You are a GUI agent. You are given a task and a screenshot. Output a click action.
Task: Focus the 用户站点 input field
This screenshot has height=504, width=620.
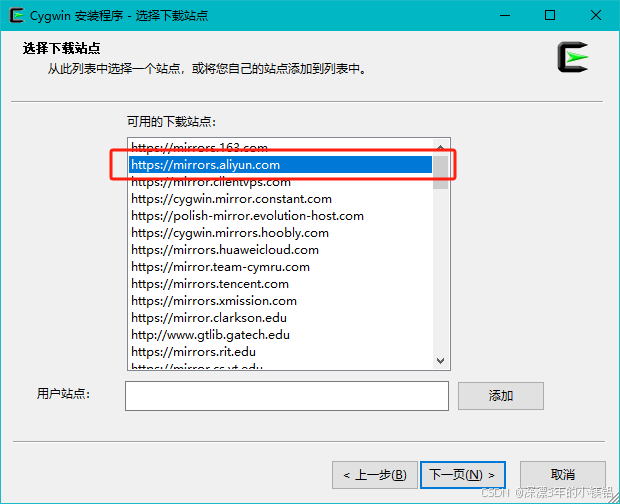pyautogui.click(x=287, y=396)
